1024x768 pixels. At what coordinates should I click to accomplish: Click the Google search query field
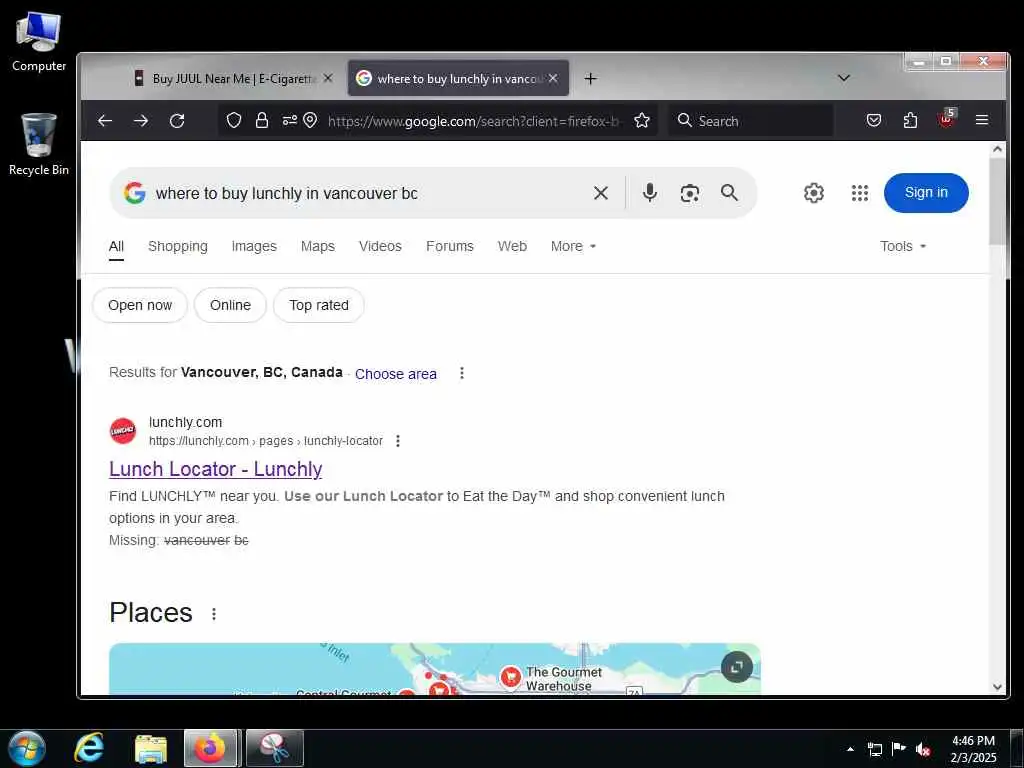[x=366, y=193]
